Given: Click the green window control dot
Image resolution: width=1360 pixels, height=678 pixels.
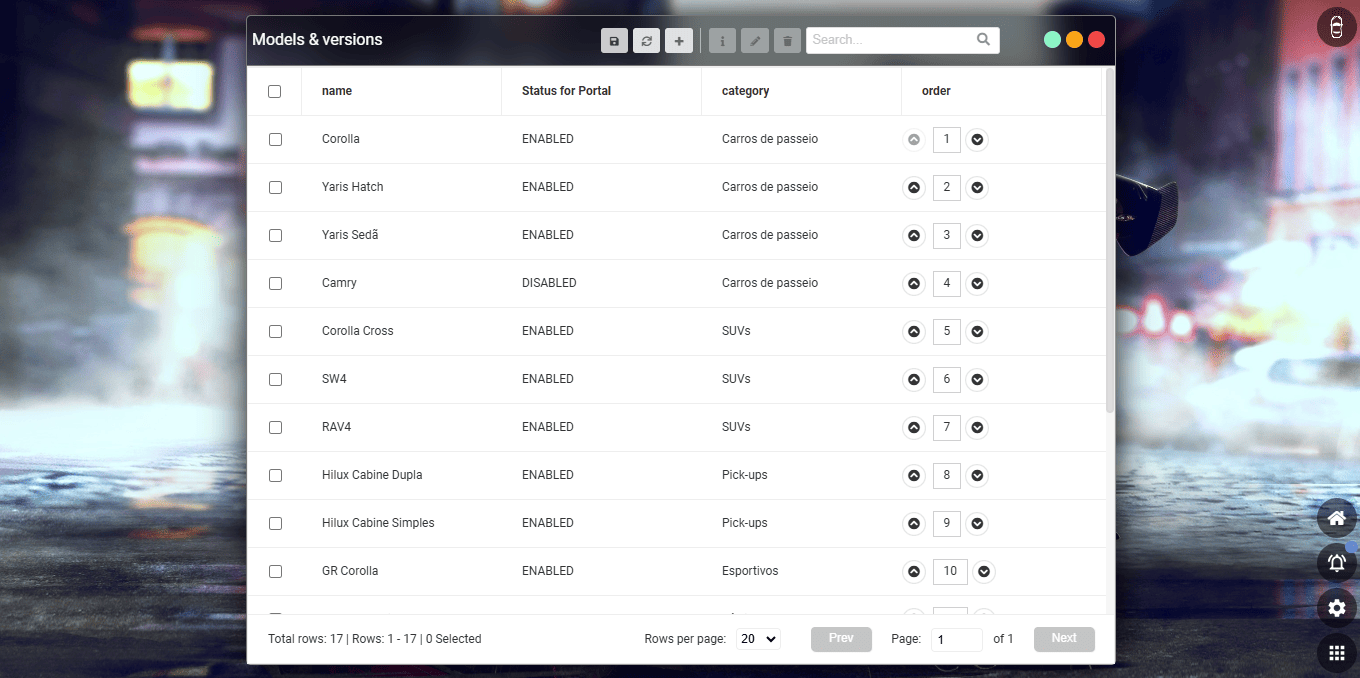Looking at the screenshot, I should pos(1052,40).
